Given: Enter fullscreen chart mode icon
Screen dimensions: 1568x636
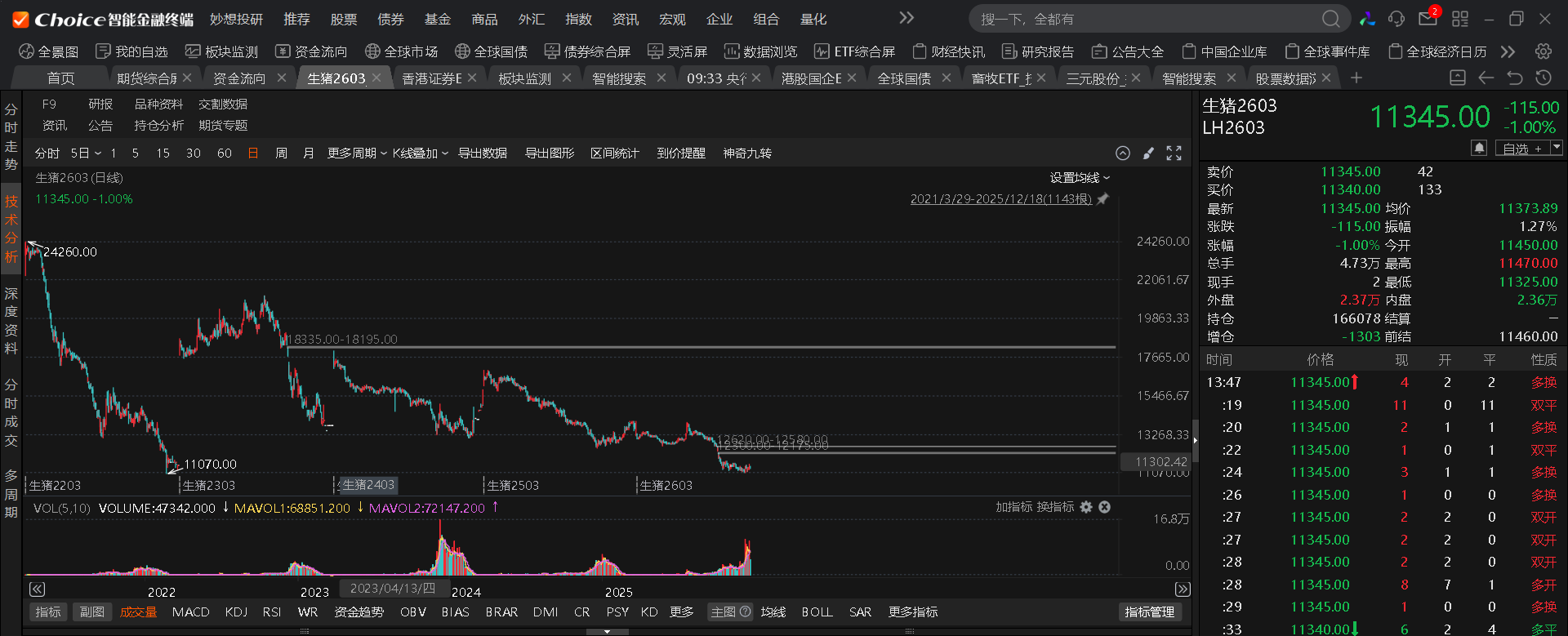Looking at the screenshot, I should pyautogui.click(x=1174, y=153).
